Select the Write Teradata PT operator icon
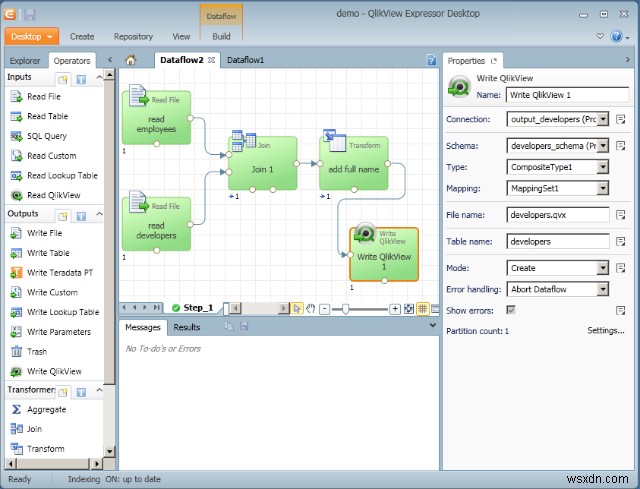640x489 pixels. [16, 273]
